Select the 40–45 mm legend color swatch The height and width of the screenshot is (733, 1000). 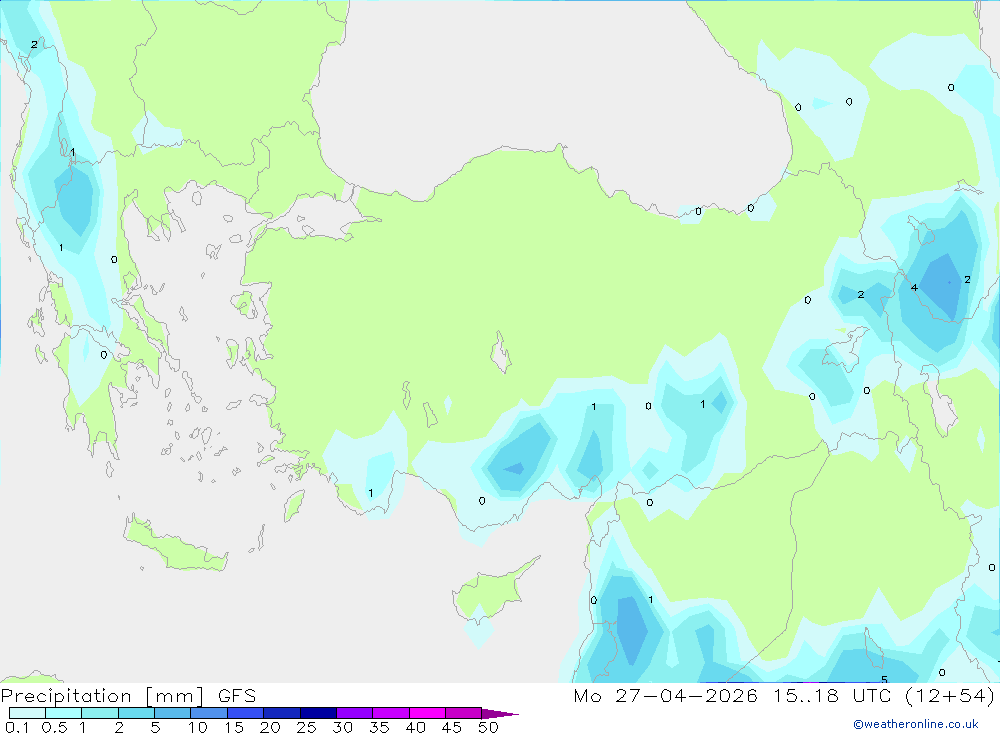[427, 713]
